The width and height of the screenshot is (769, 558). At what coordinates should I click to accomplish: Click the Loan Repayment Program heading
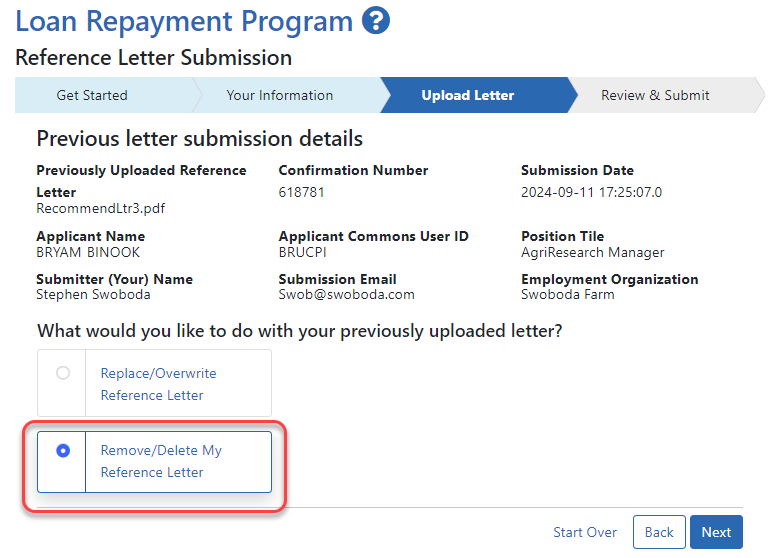coord(184,21)
